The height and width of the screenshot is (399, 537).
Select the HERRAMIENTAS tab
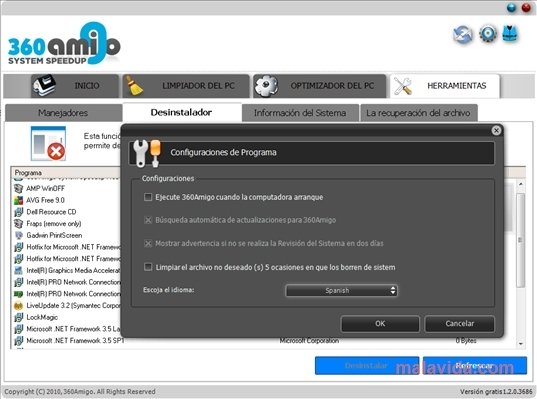click(x=445, y=86)
